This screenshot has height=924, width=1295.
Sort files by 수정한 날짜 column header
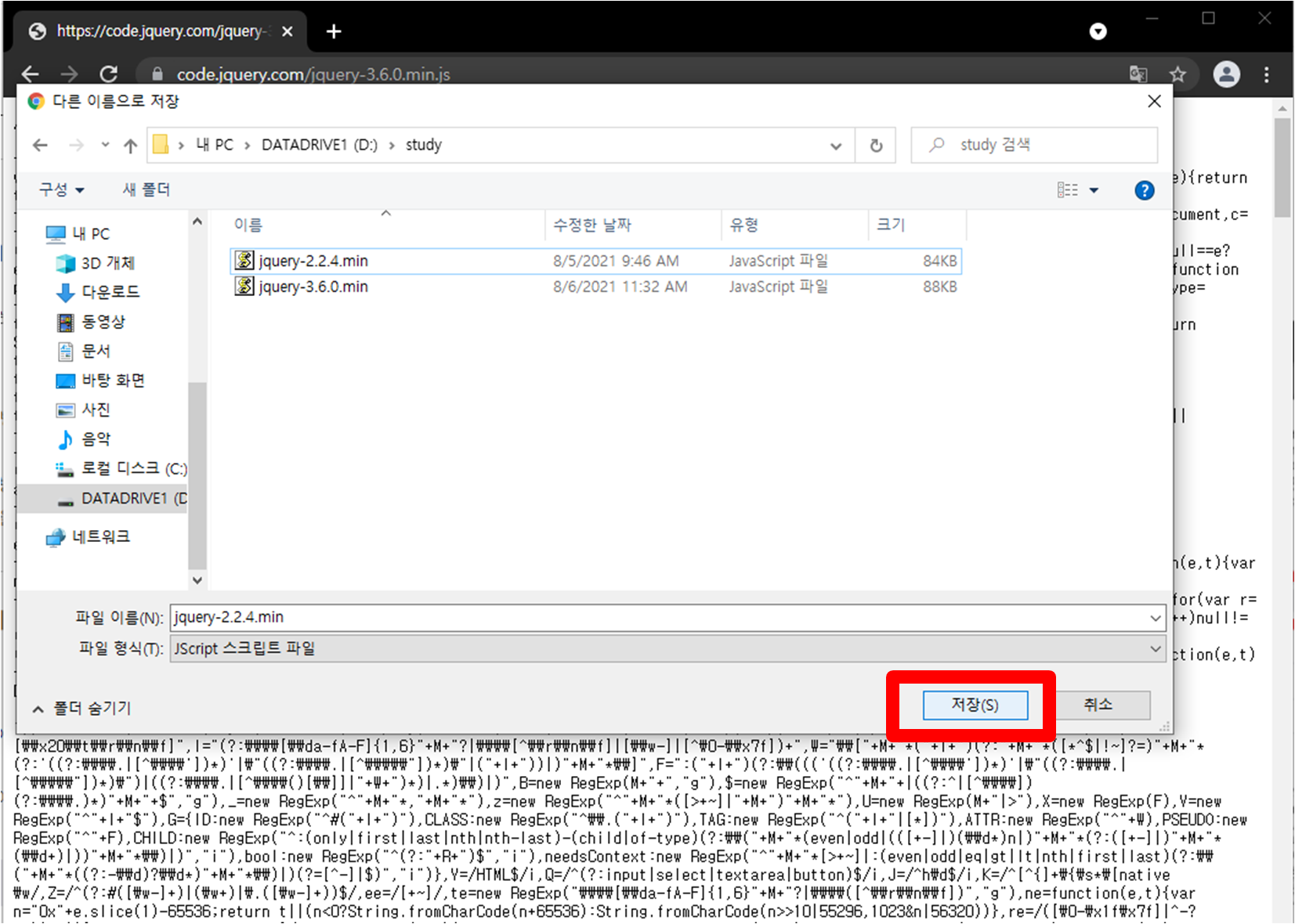tap(591, 225)
